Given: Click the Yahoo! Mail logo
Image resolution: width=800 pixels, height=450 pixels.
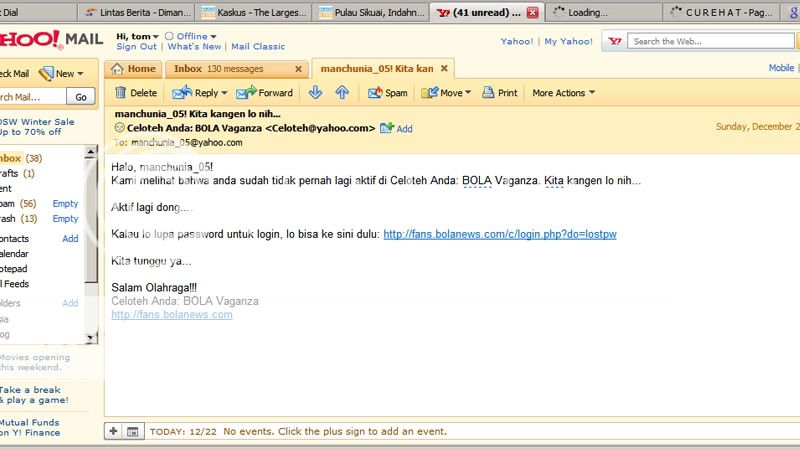Looking at the screenshot, I should click(51, 39).
